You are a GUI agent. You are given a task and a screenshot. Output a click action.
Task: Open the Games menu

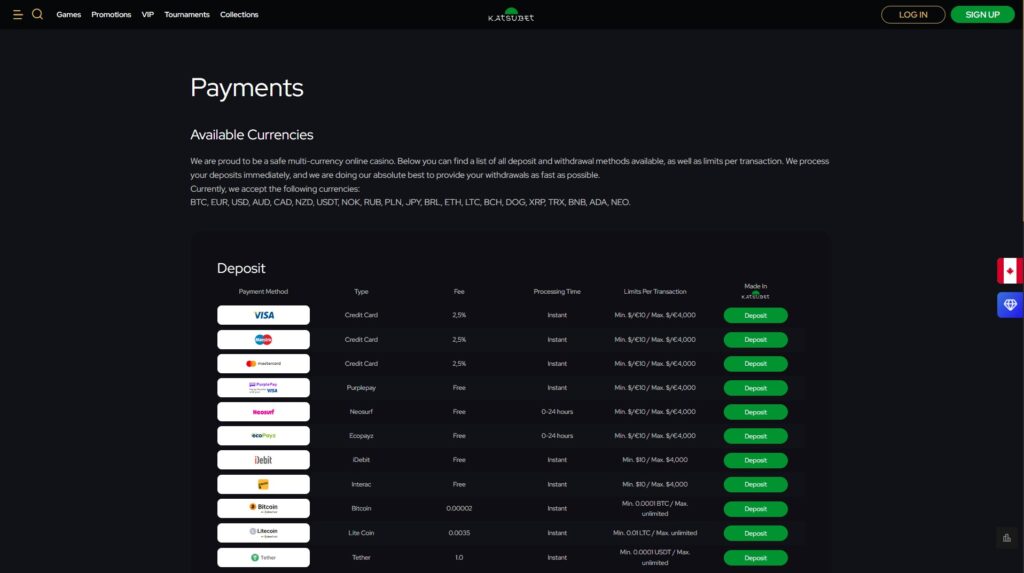point(69,14)
